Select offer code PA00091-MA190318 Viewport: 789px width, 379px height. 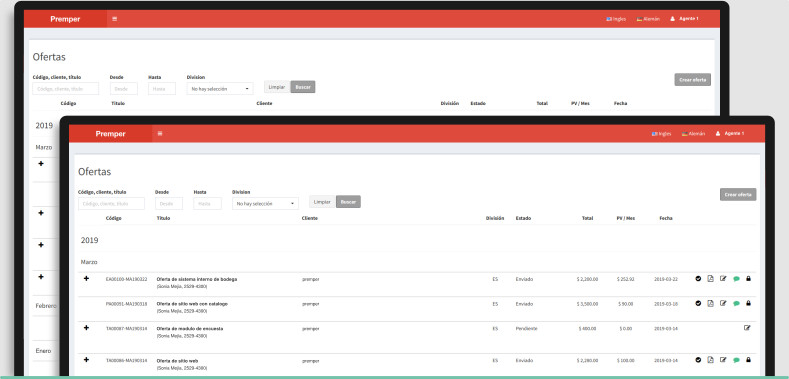(x=126, y=304)
